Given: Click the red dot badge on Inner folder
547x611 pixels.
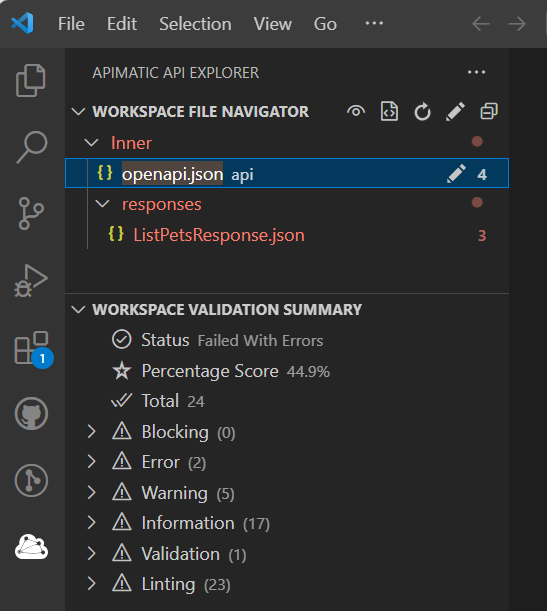Looking at the screenshot, I should click(x=477, y=141).
